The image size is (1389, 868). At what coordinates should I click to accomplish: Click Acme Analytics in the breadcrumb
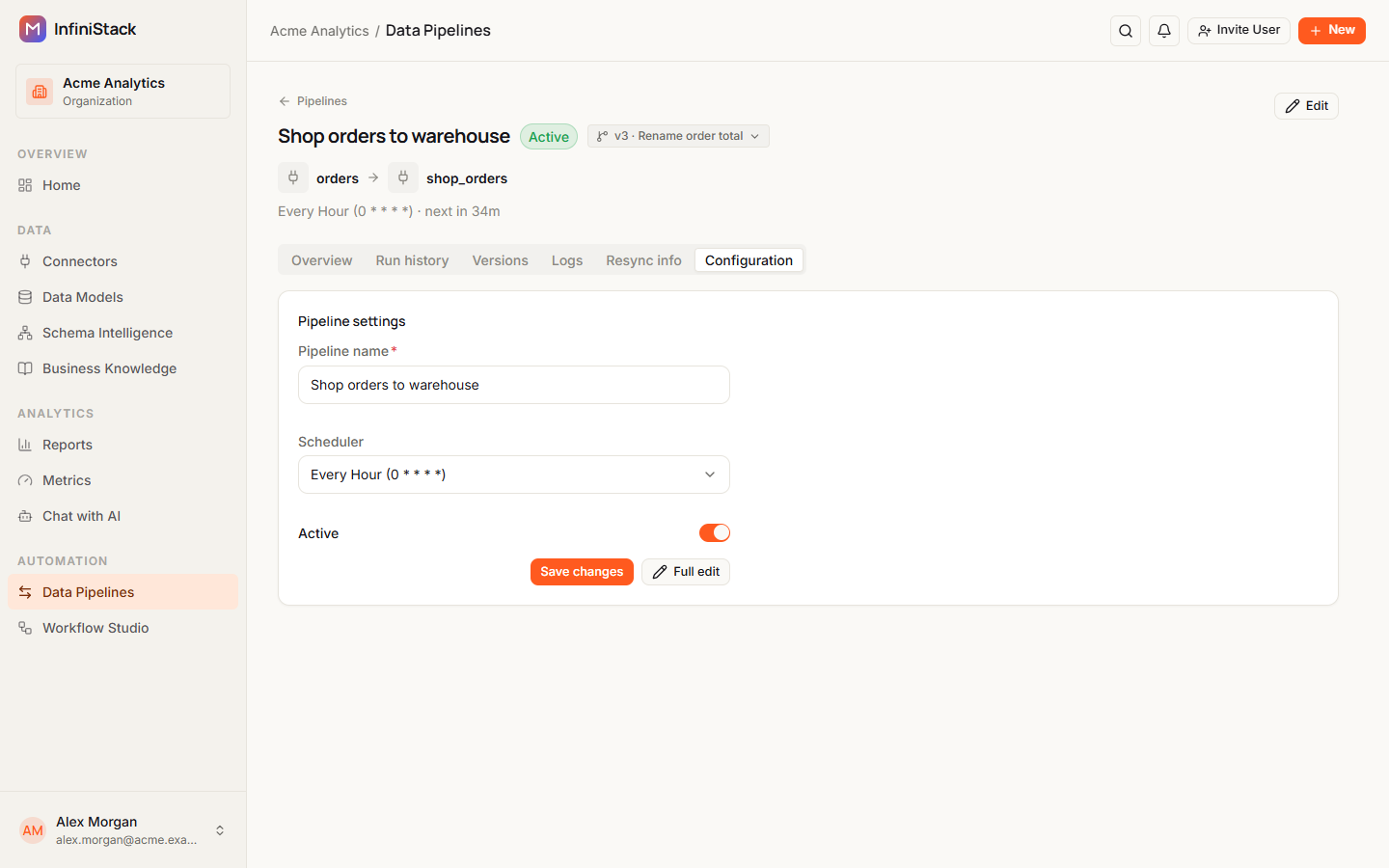319,31
